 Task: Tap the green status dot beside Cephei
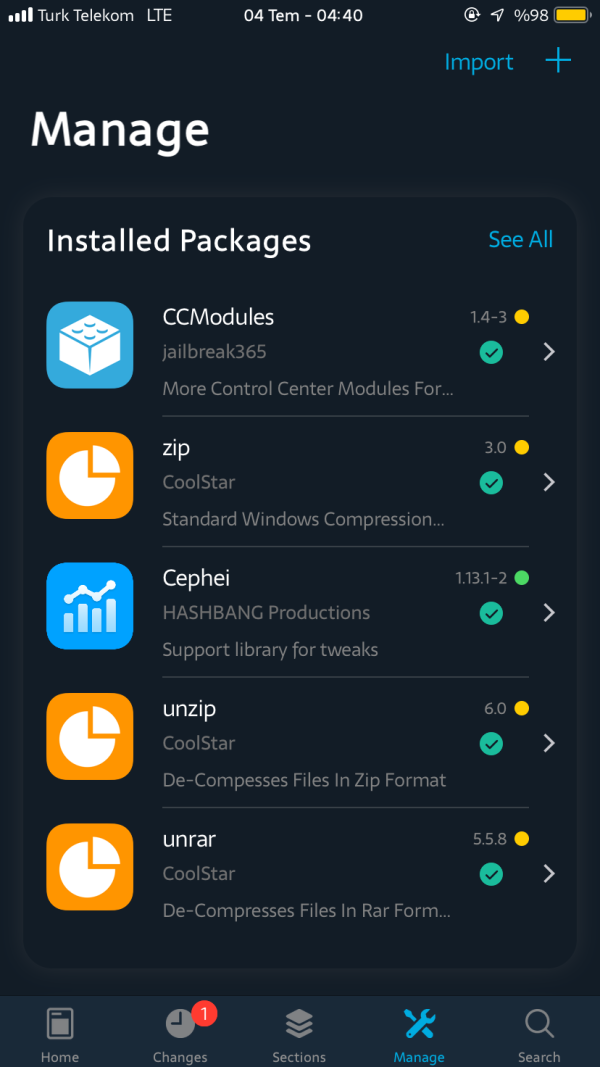tap(521, 578)
